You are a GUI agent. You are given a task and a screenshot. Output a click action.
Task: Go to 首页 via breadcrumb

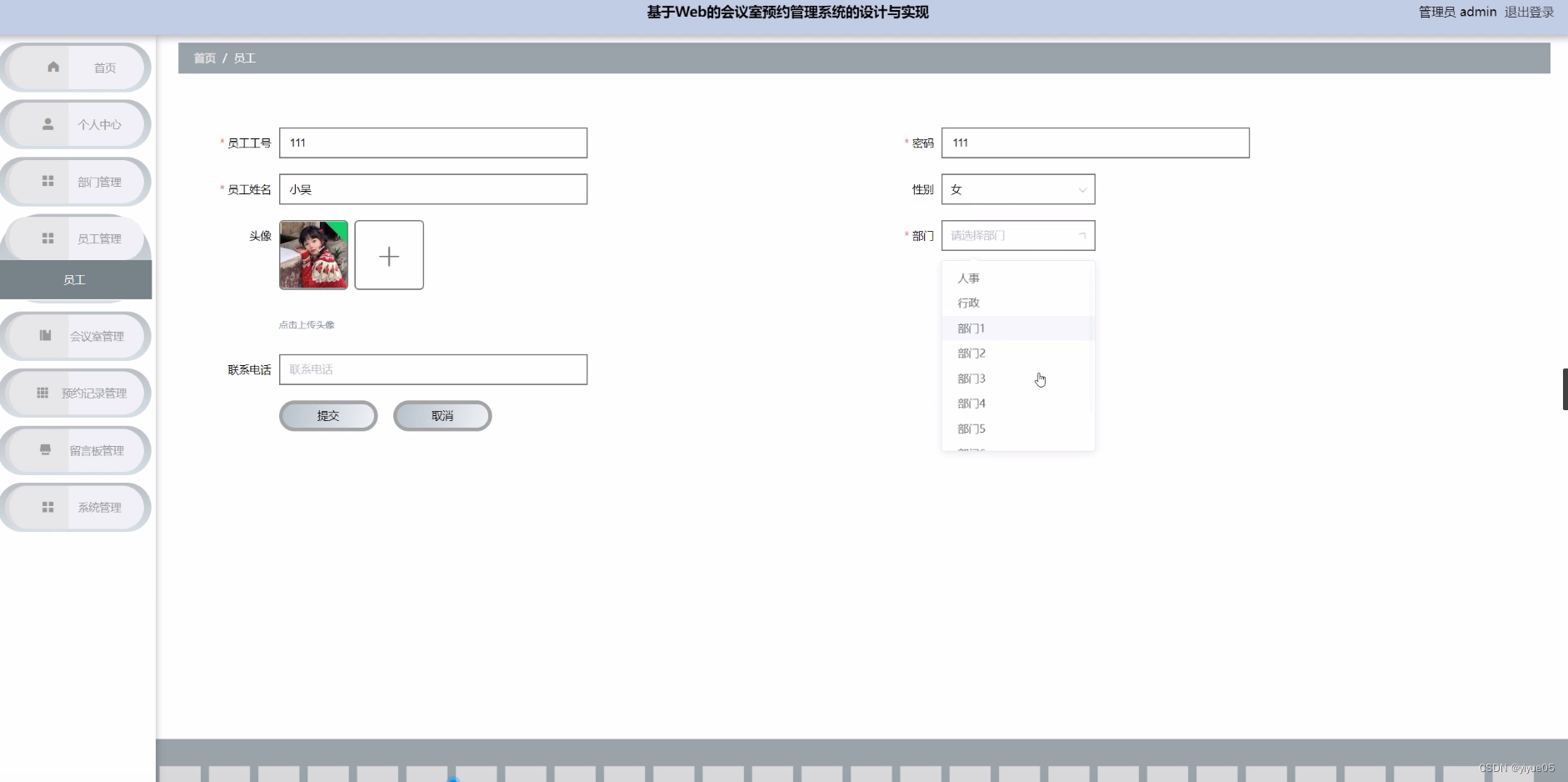(205, 58)
